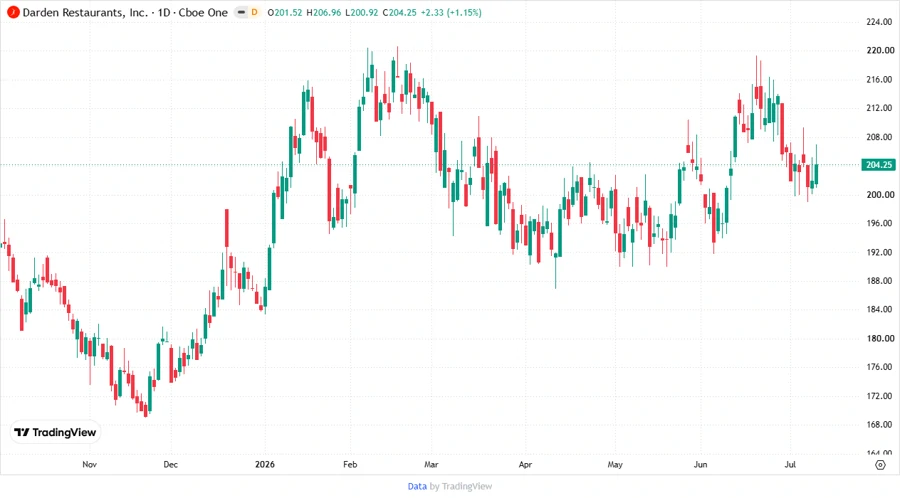Click the 192.00 price axis label

pos(879,252)
